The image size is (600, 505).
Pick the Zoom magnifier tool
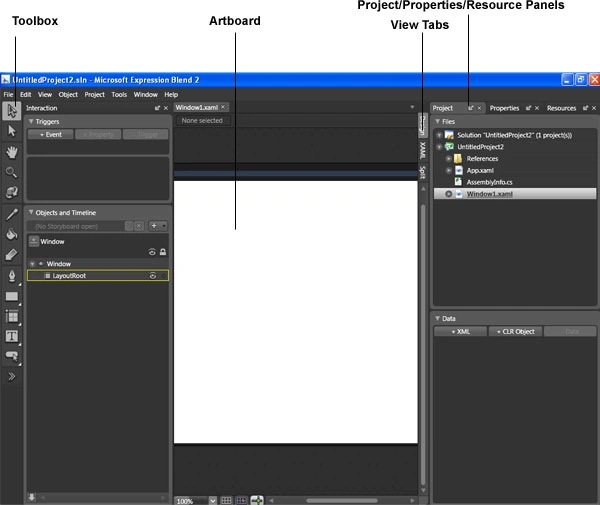point(11,172)
